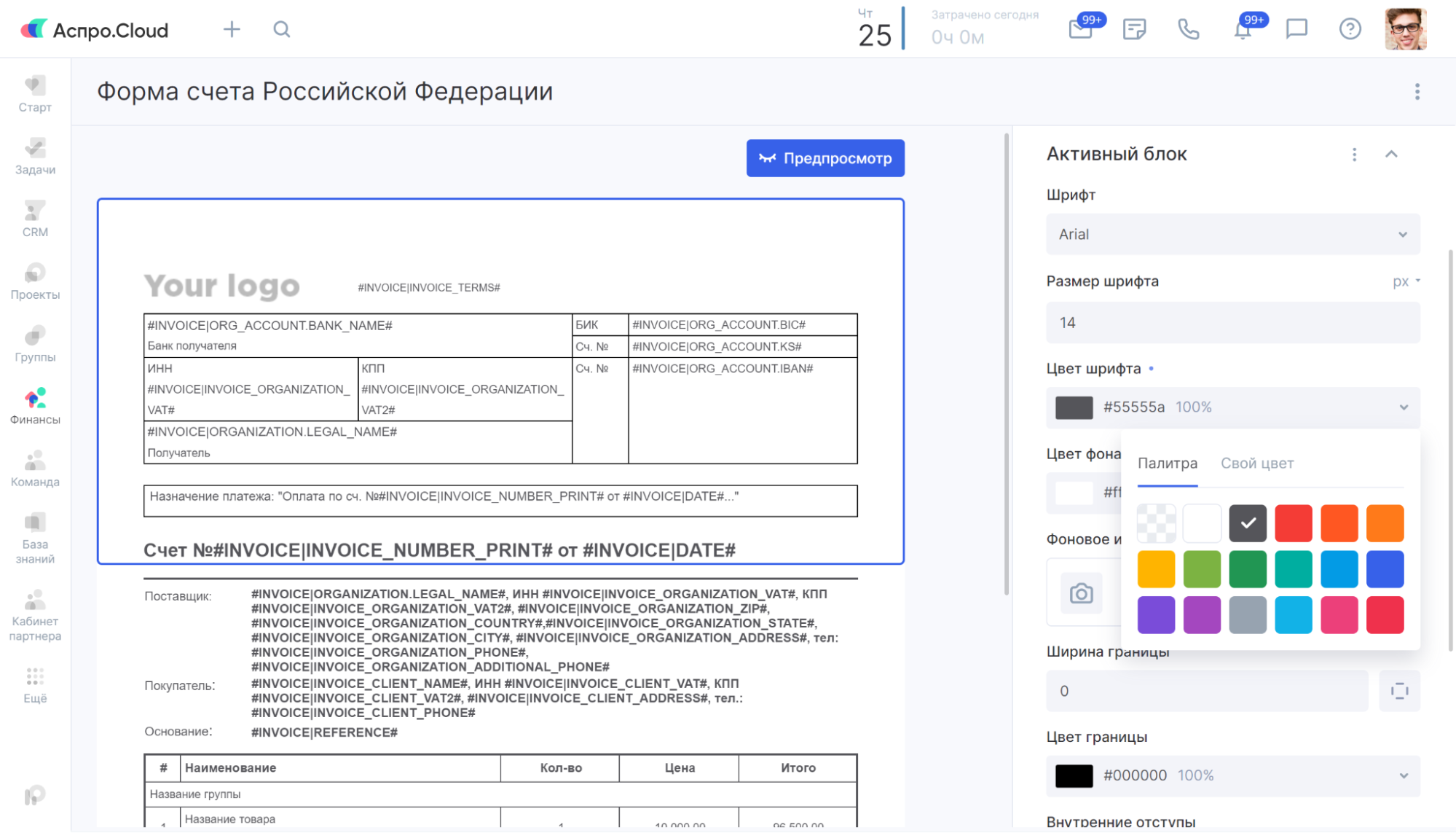
Task: Open Кабинет партнера in sidebar
Action: point(35,616)
